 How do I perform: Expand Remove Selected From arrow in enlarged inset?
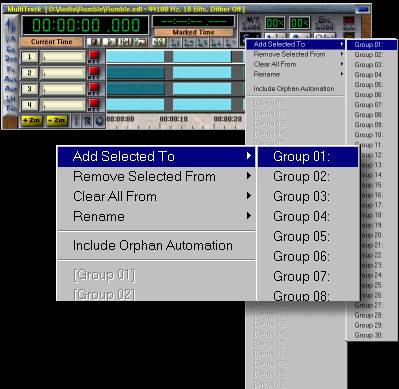tap(249, 176)
